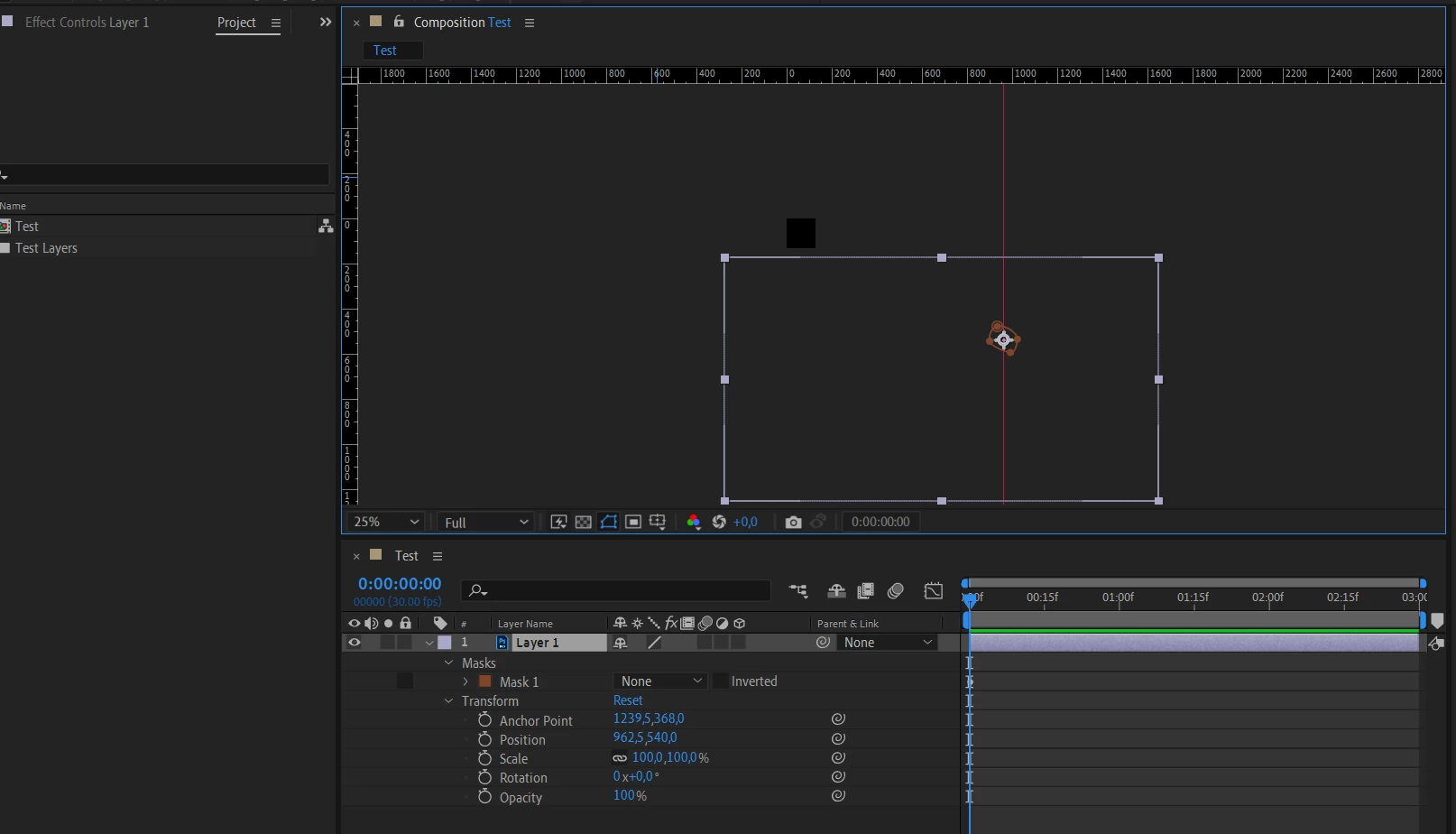This screenshot has height=834, width=1456.
Task: Open the Mask 1 mode dropdown
Action: pyautogui.click(x=660, y=681)
